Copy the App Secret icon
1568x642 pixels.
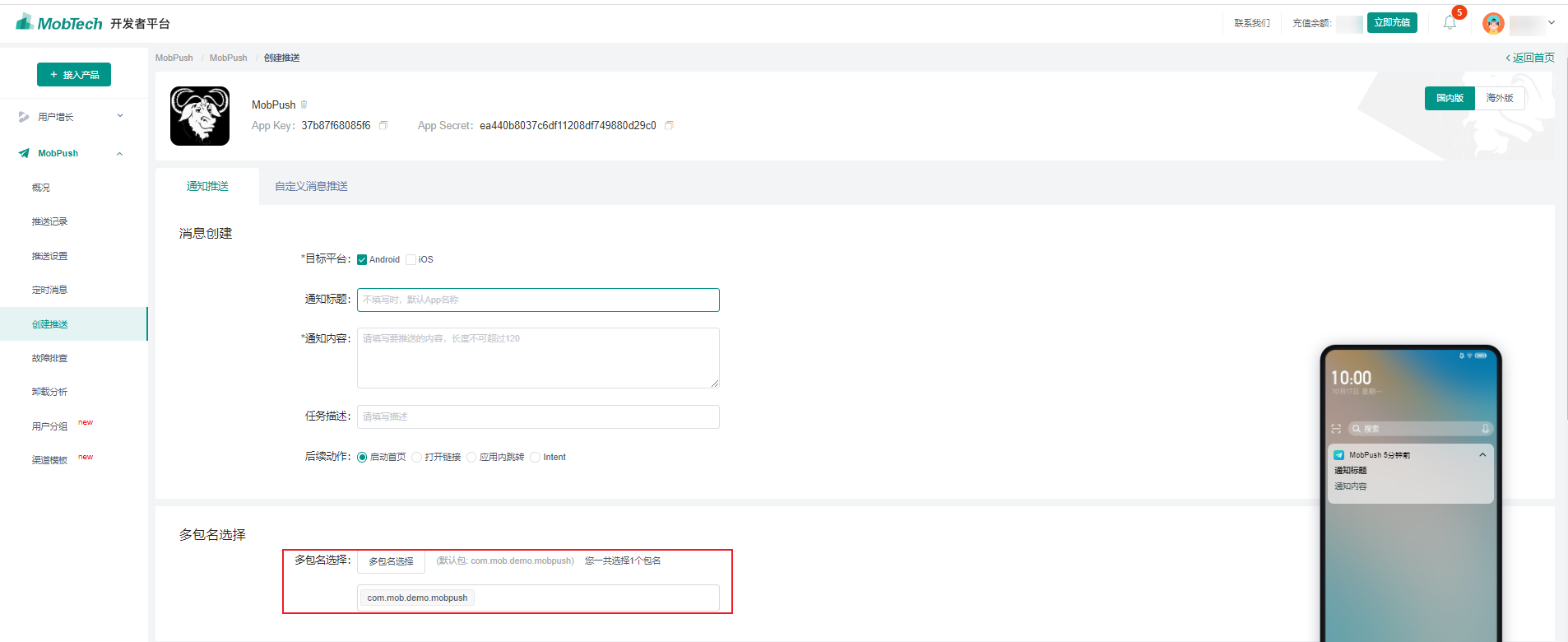[x=669, y=126]
